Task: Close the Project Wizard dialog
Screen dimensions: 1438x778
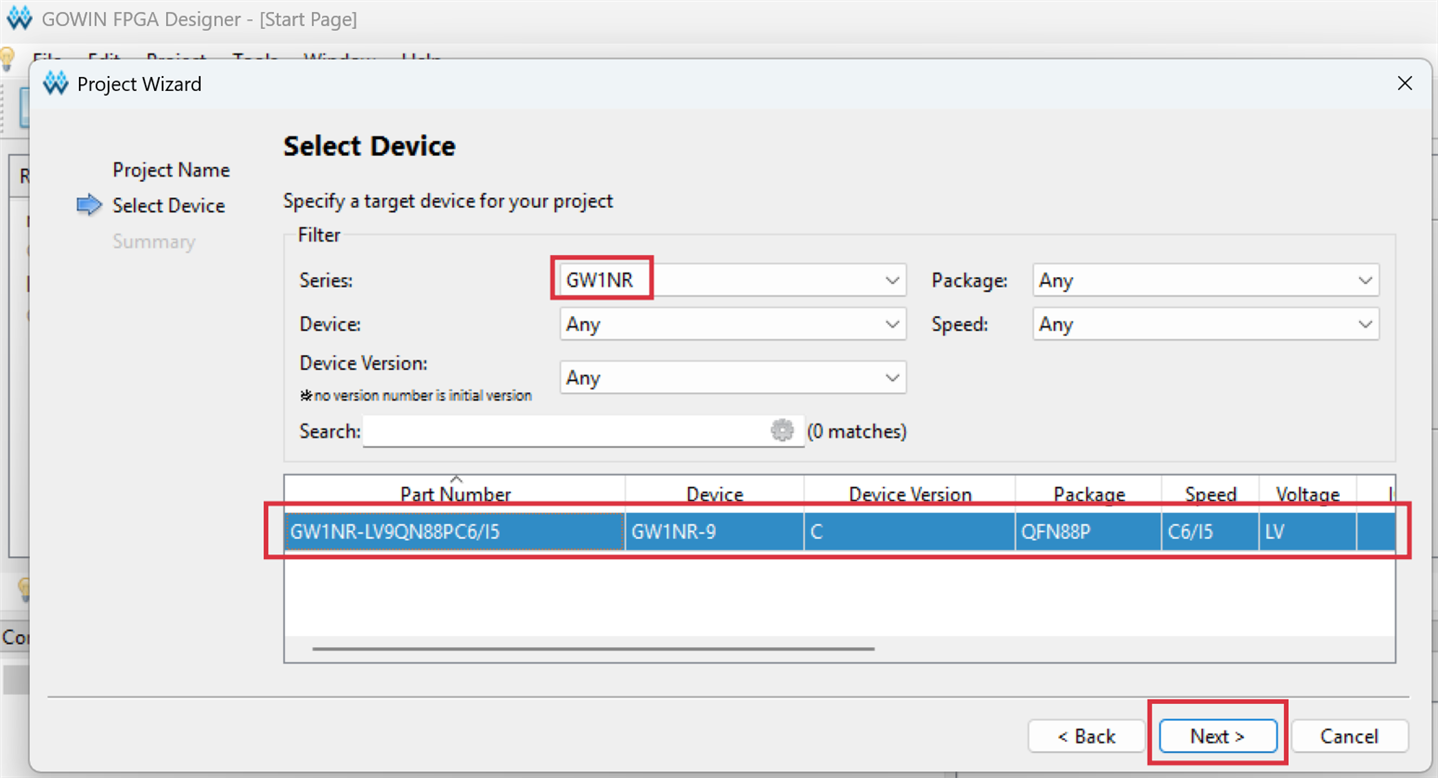Action: point(1405,84)
